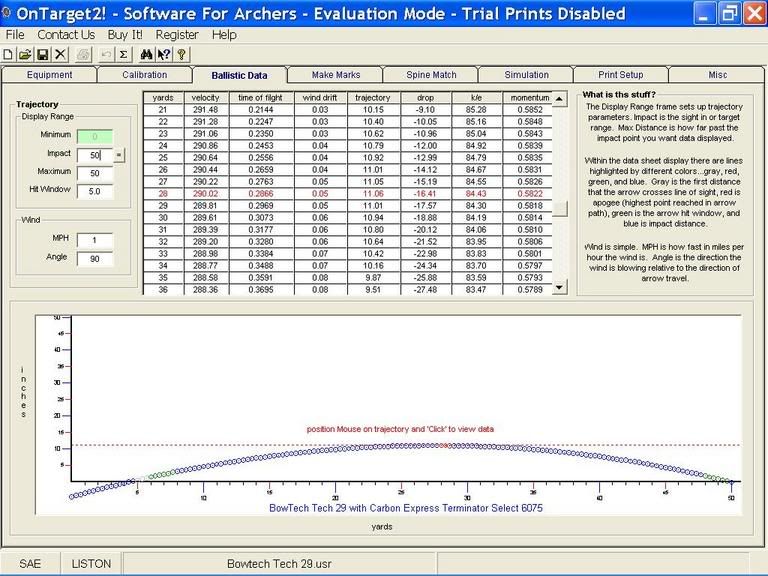The height and width of the screenshot is (576, 768).
Task: Open the Misc tab
Action: 718,75
